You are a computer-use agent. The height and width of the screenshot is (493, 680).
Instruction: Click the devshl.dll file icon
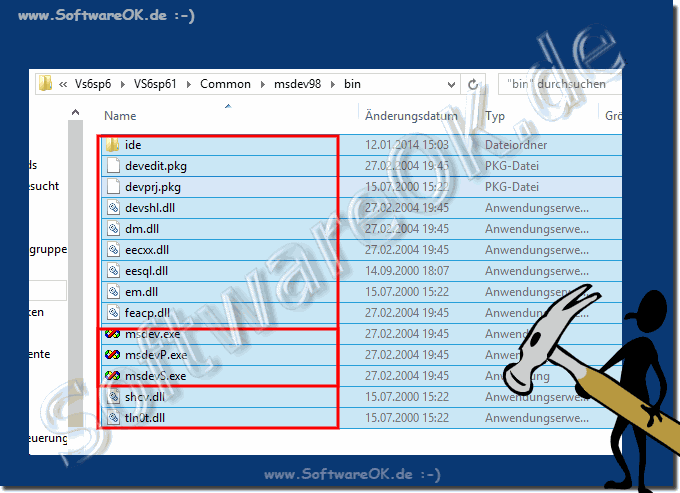[113, 208]
